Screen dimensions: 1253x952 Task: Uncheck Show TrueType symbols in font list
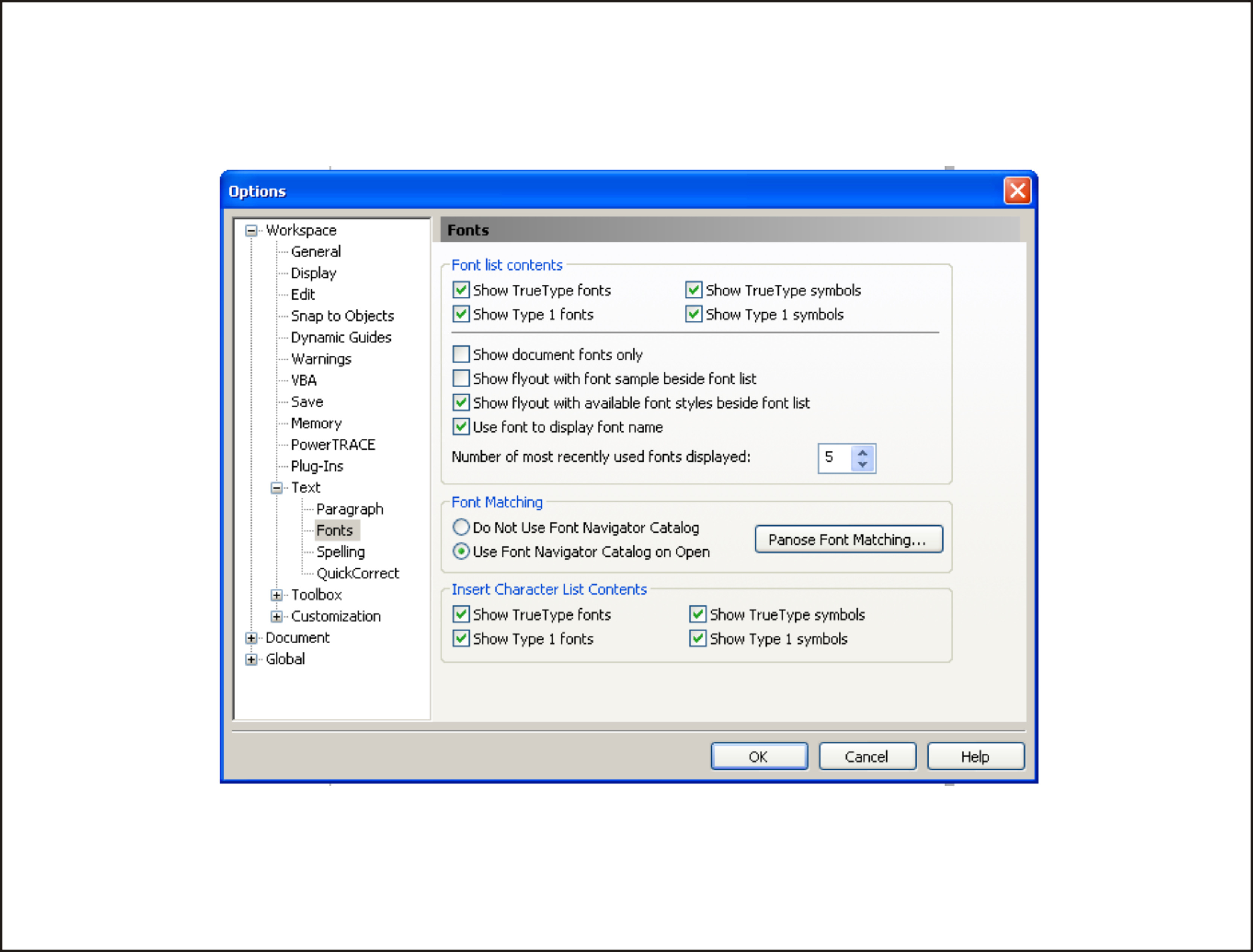coord(694,290)
